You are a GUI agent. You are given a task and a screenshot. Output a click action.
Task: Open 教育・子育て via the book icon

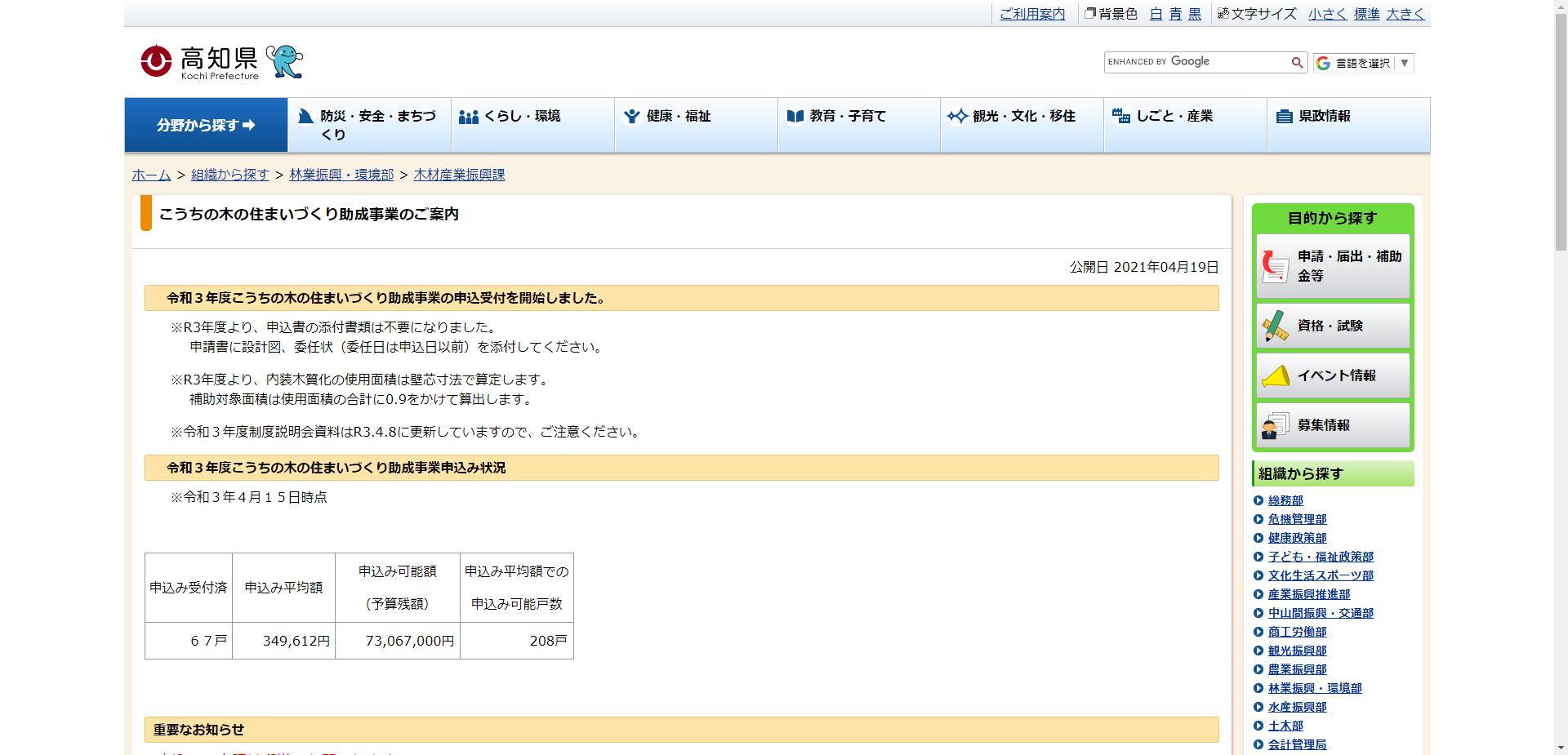tap(793, 116)
